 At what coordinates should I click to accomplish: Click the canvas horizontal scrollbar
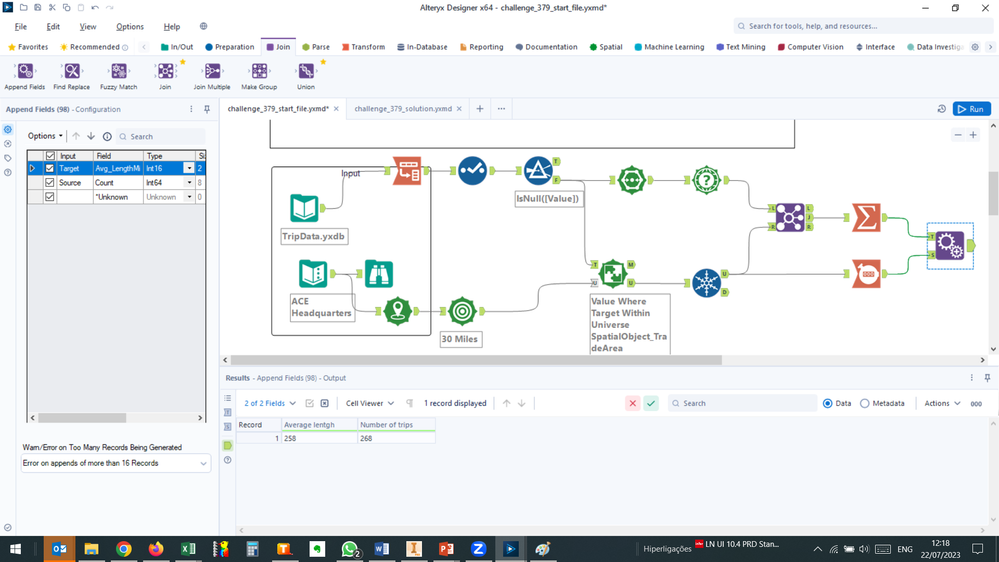(x=476, y=360)
